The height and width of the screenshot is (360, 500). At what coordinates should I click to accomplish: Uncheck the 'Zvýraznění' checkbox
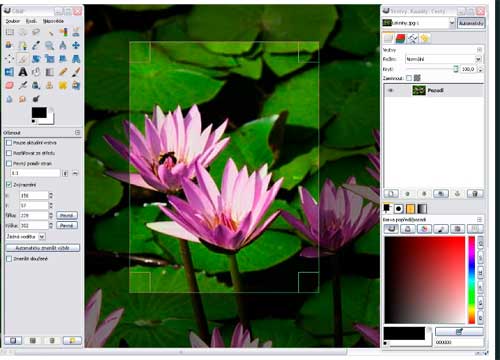point(9,185)
